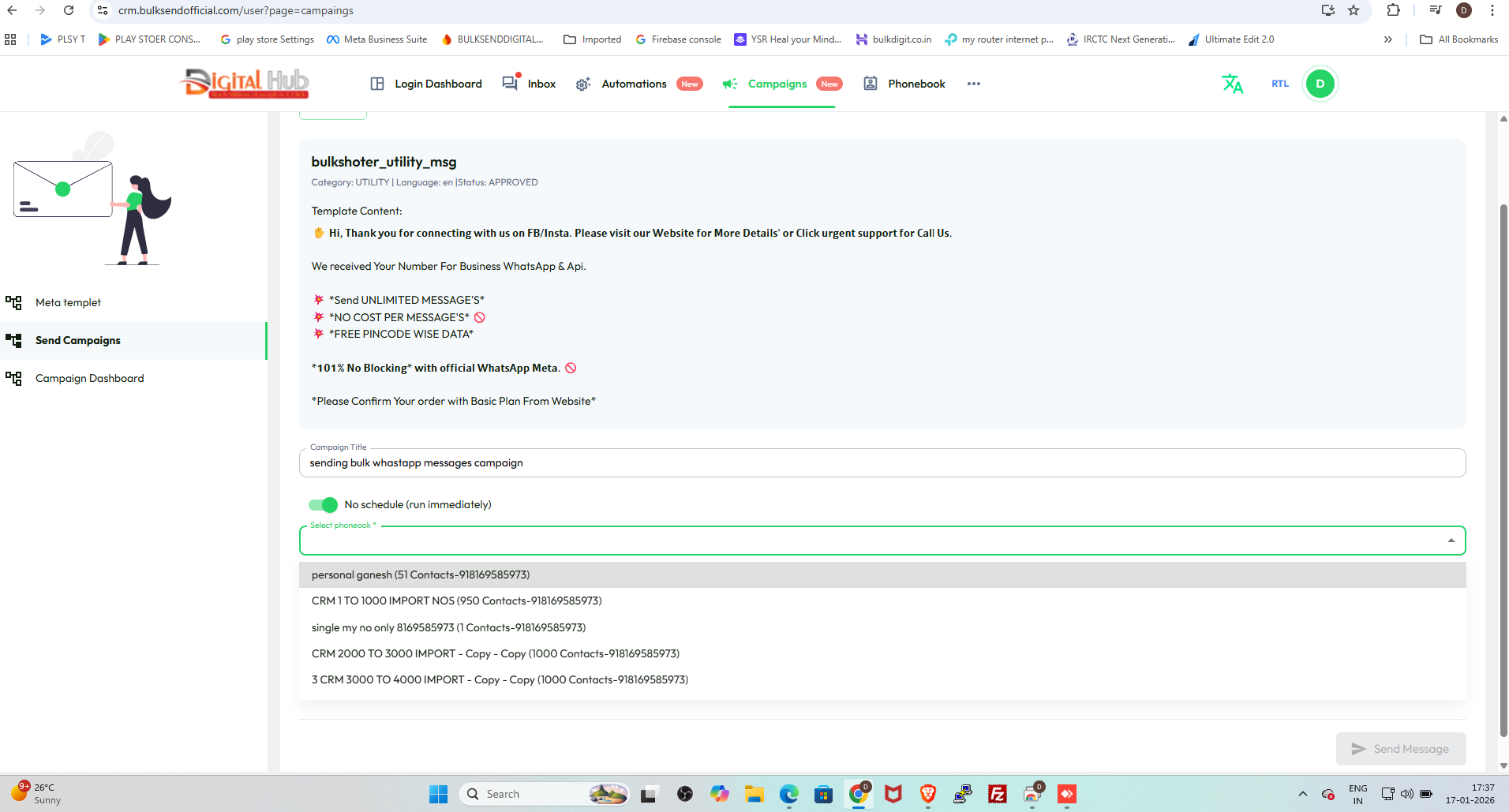Select personal ganesh phonebook option
The width and height of the screenshot is (1509, 812).
[421, 575]
